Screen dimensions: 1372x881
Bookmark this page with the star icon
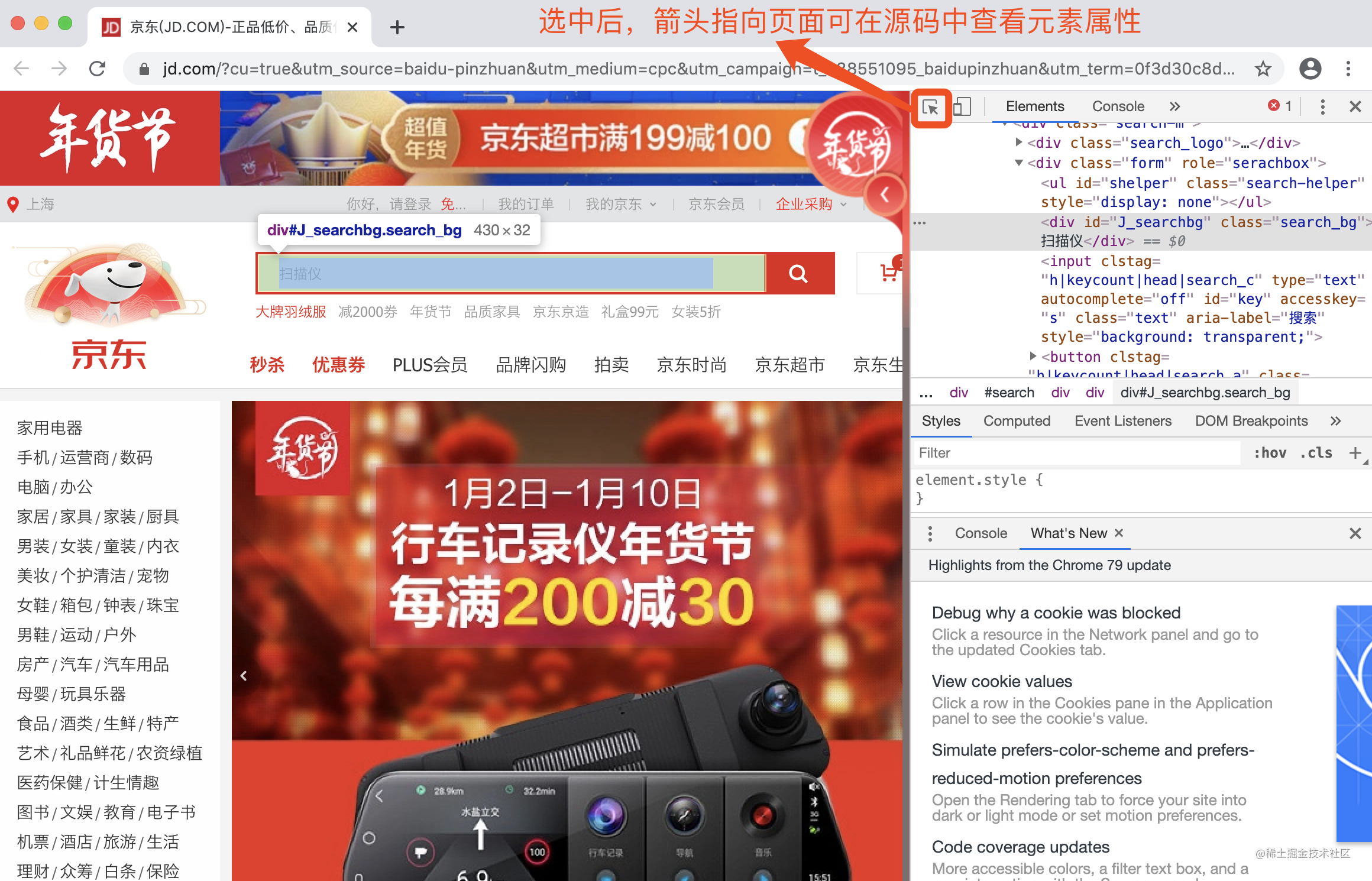pos(1263,69)
